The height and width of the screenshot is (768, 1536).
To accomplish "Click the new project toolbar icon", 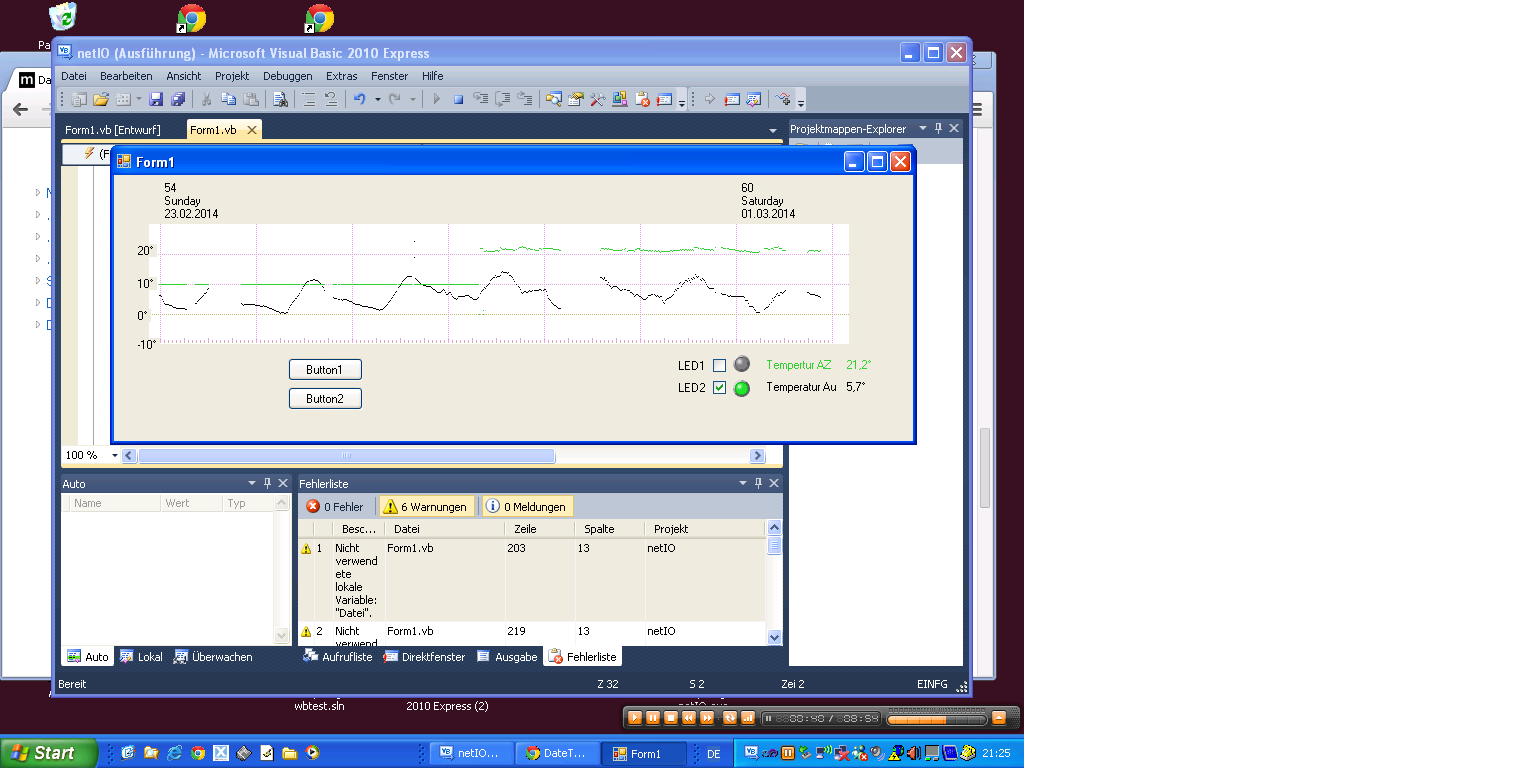I will [78, 99].
